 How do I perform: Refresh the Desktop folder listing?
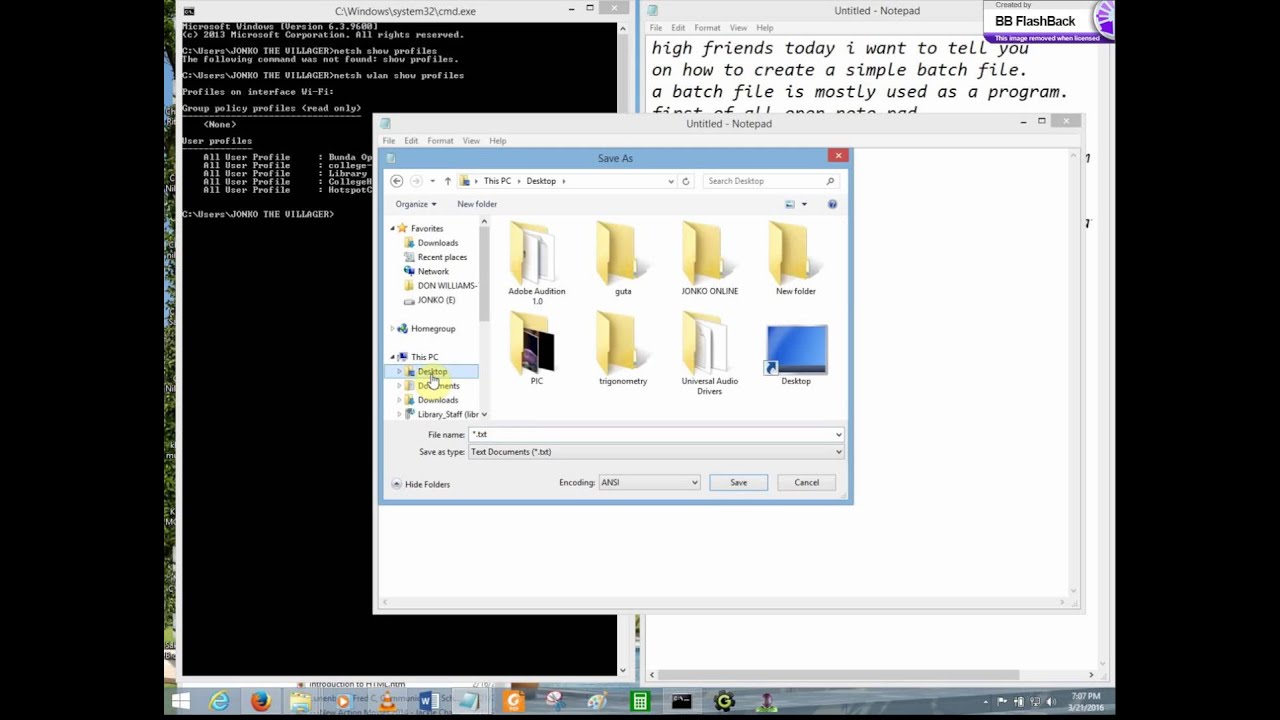(x=685, y=181)
